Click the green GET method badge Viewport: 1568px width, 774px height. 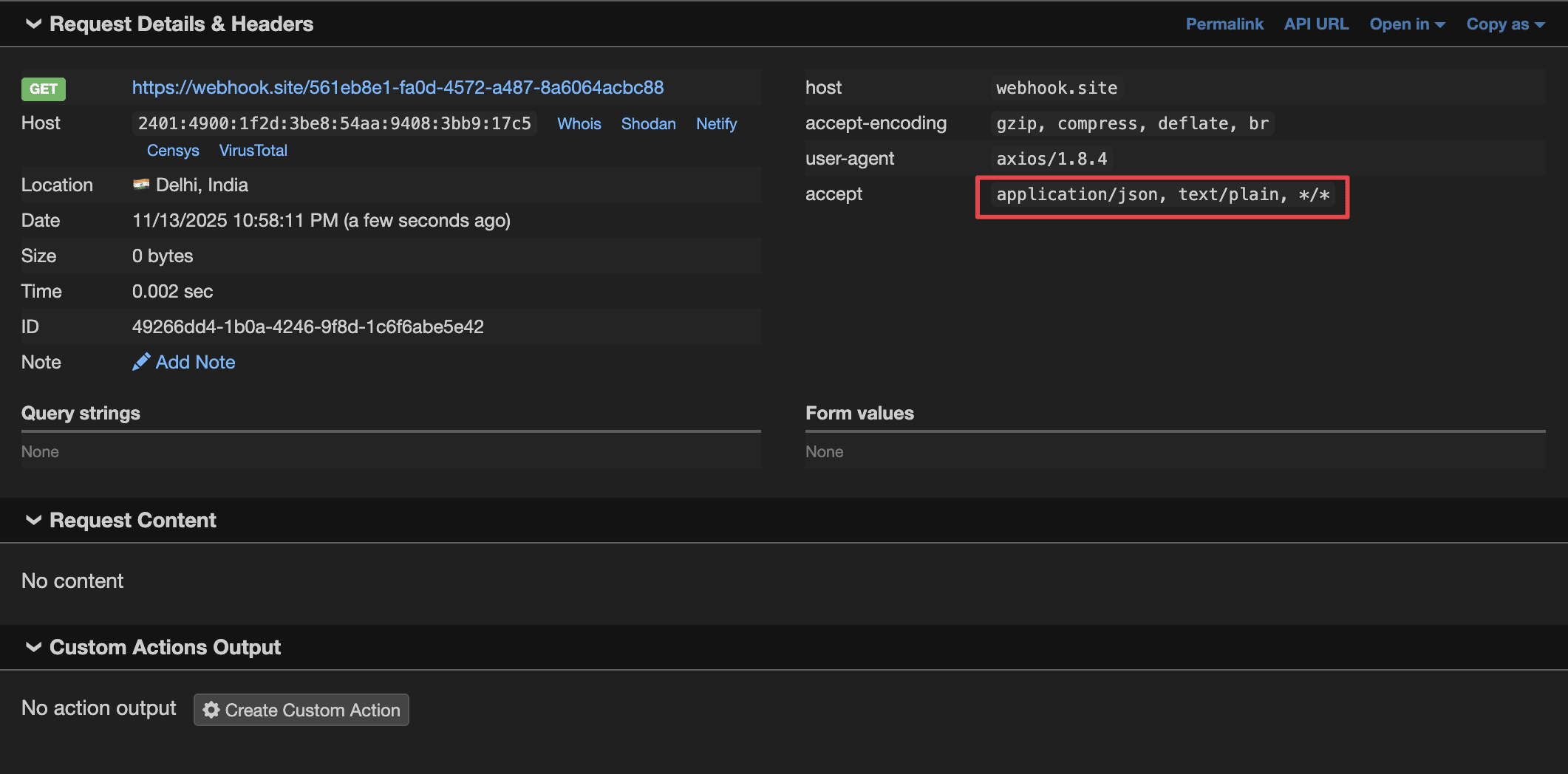tap(43, 89)
